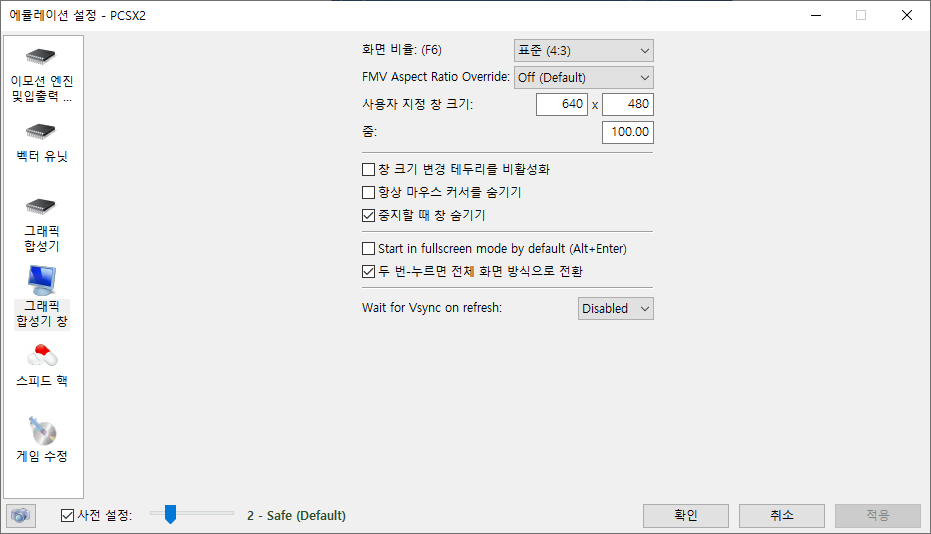
Task: Minimize the PCSX2 settings window
Action: 816,15
